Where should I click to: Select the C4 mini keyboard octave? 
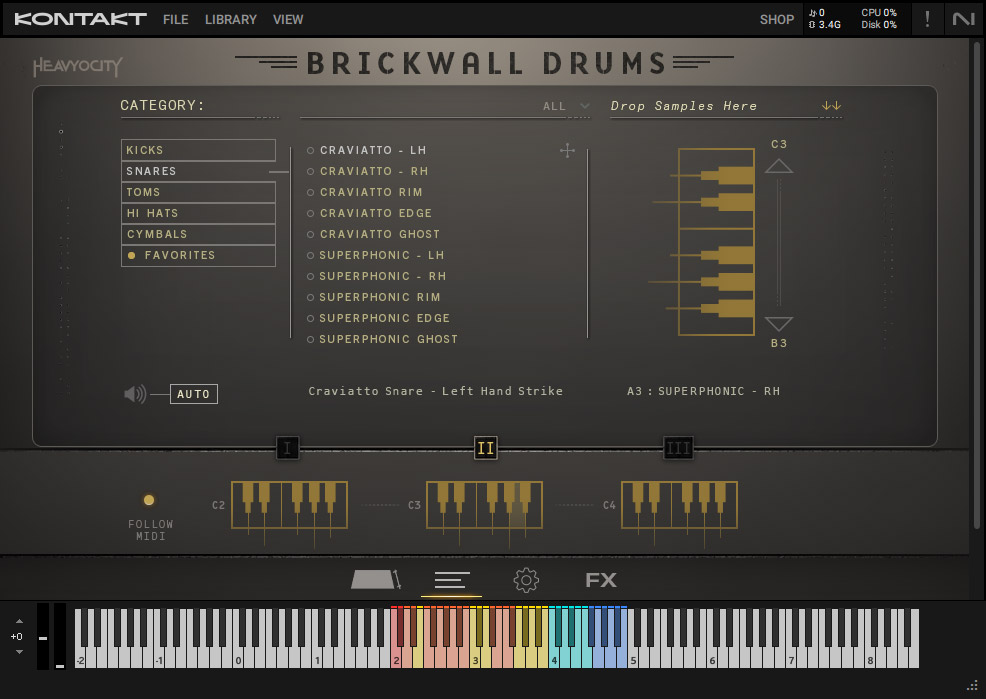(x=679, y=505)
